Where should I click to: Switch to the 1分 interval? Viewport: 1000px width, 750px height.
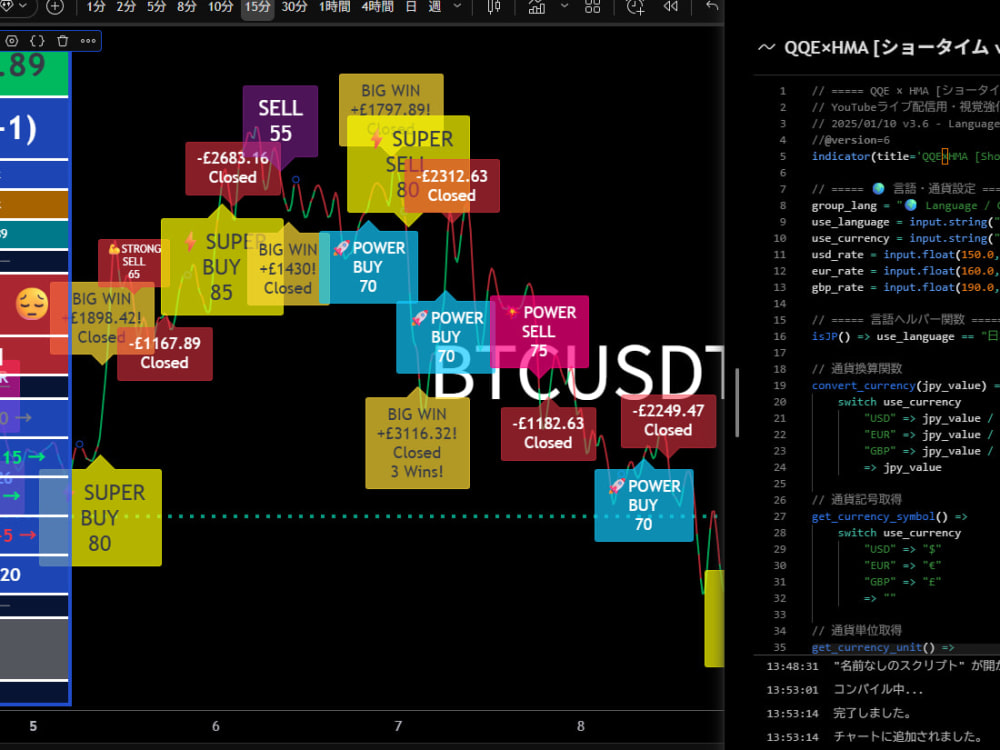click(96, 7)
